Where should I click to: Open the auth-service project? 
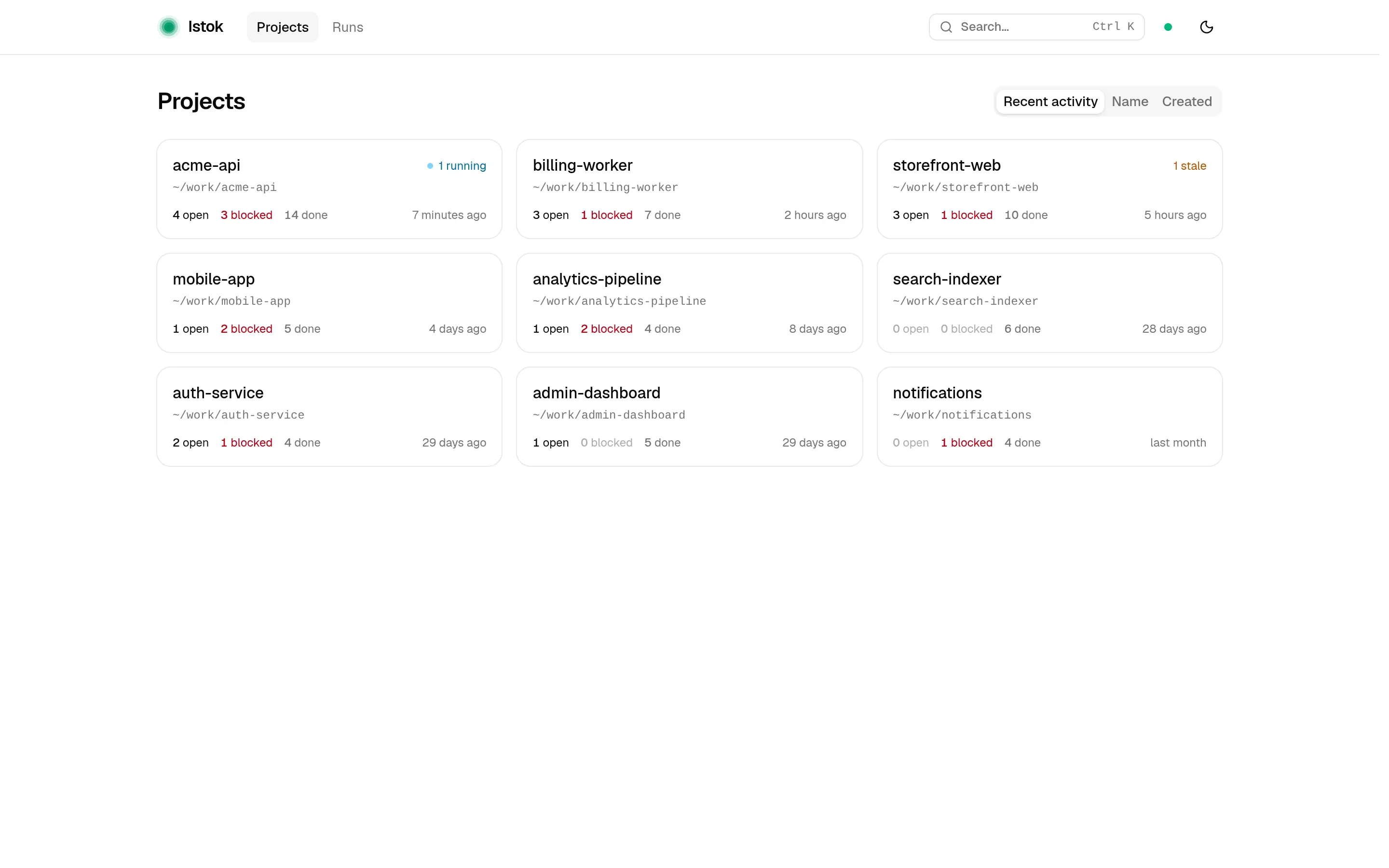coord(329,416)
